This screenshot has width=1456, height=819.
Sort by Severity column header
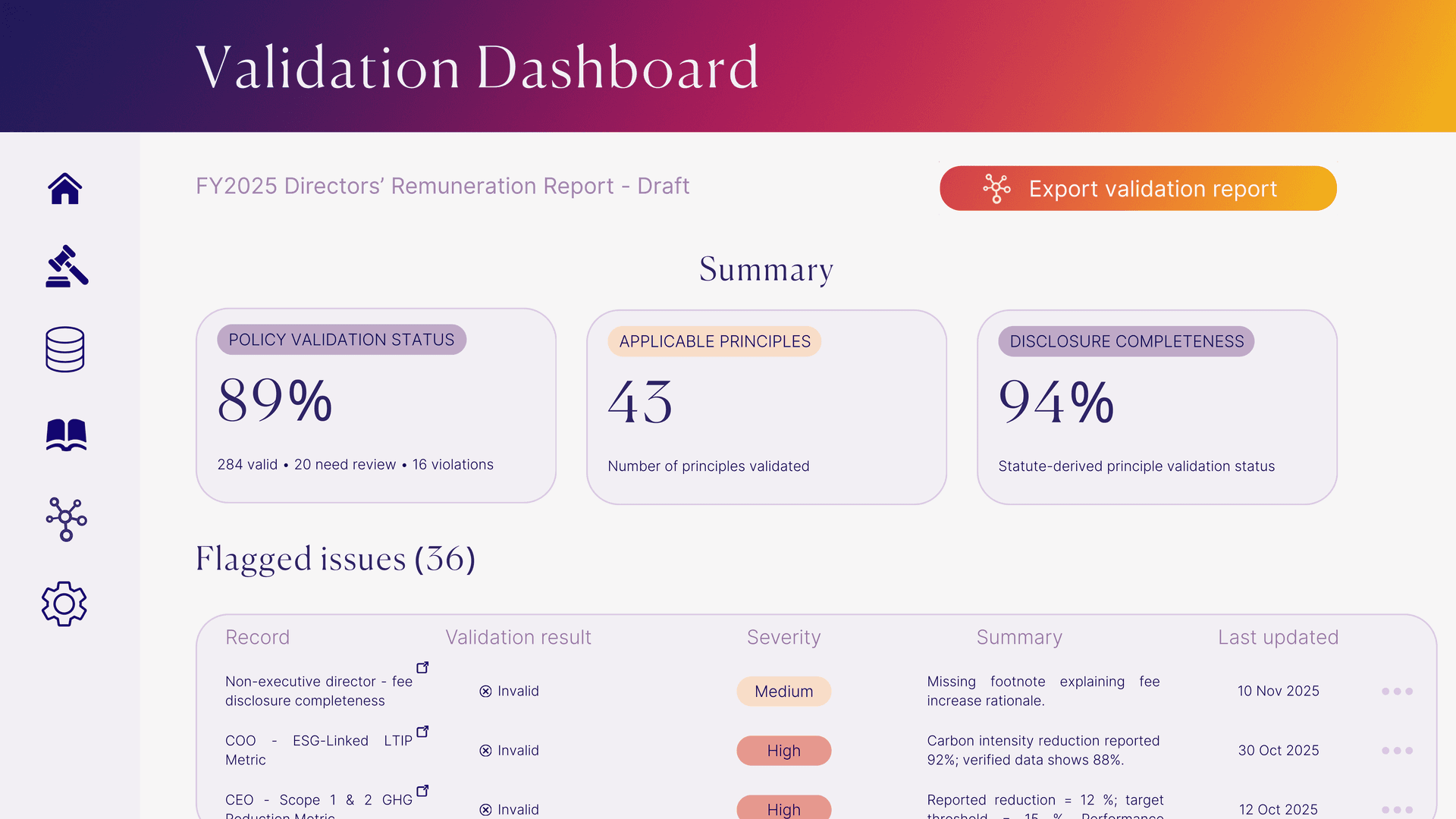point(783,638)
